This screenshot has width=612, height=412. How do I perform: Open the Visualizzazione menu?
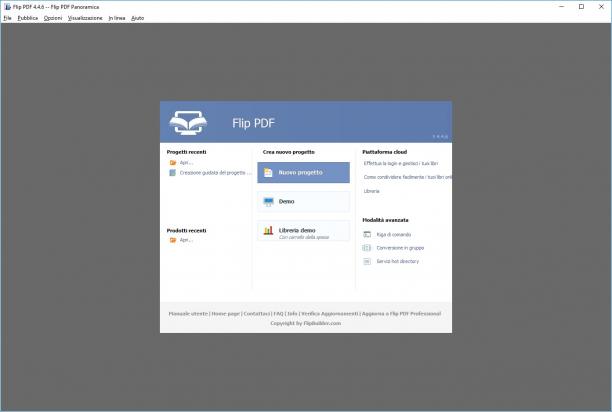85,18
